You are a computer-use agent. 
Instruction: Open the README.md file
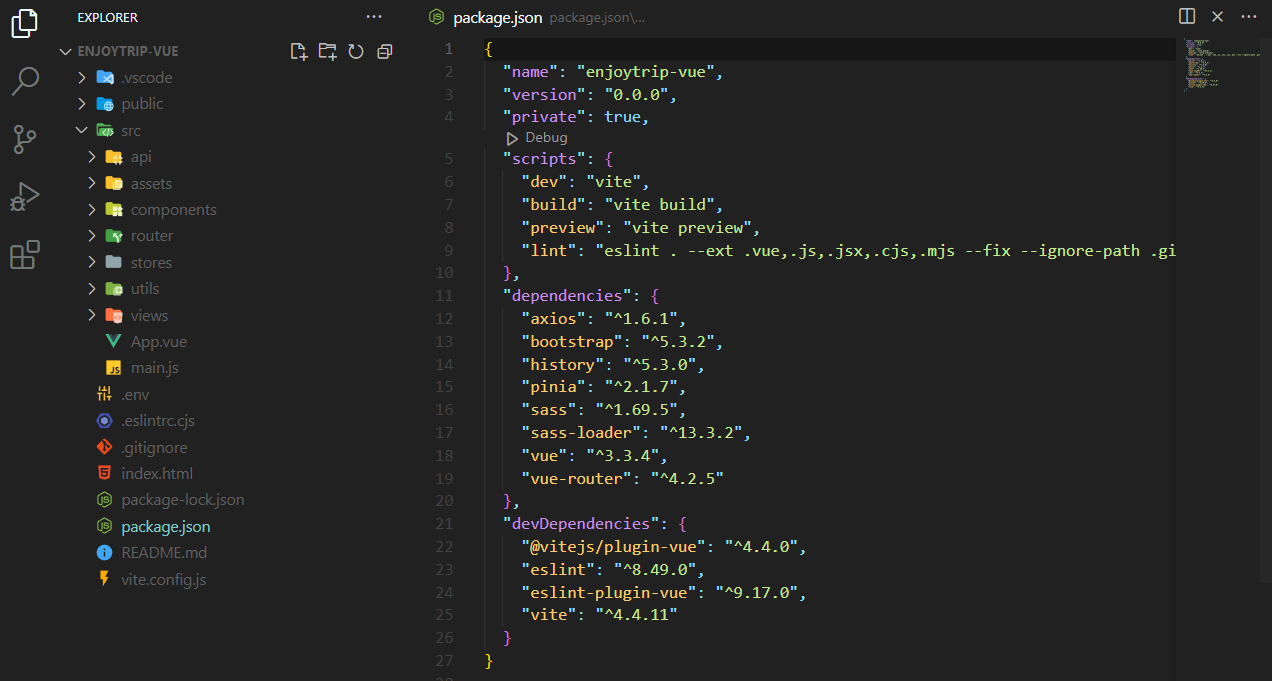point(164,553)
